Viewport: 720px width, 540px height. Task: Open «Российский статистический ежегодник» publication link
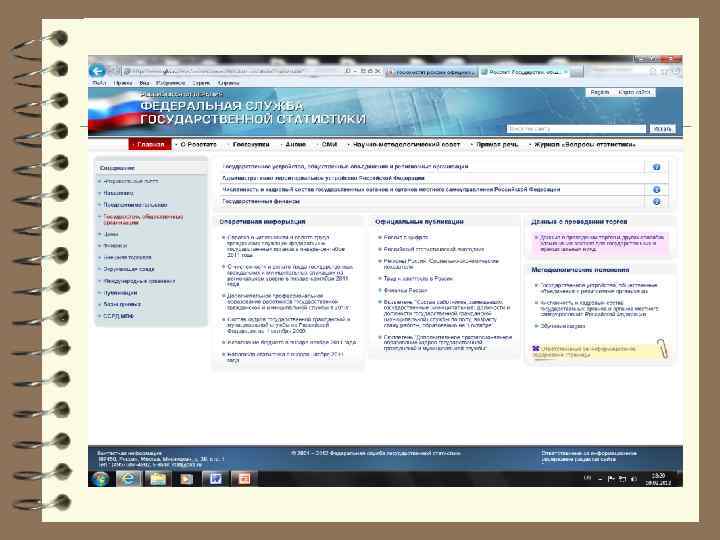point(433,249)
